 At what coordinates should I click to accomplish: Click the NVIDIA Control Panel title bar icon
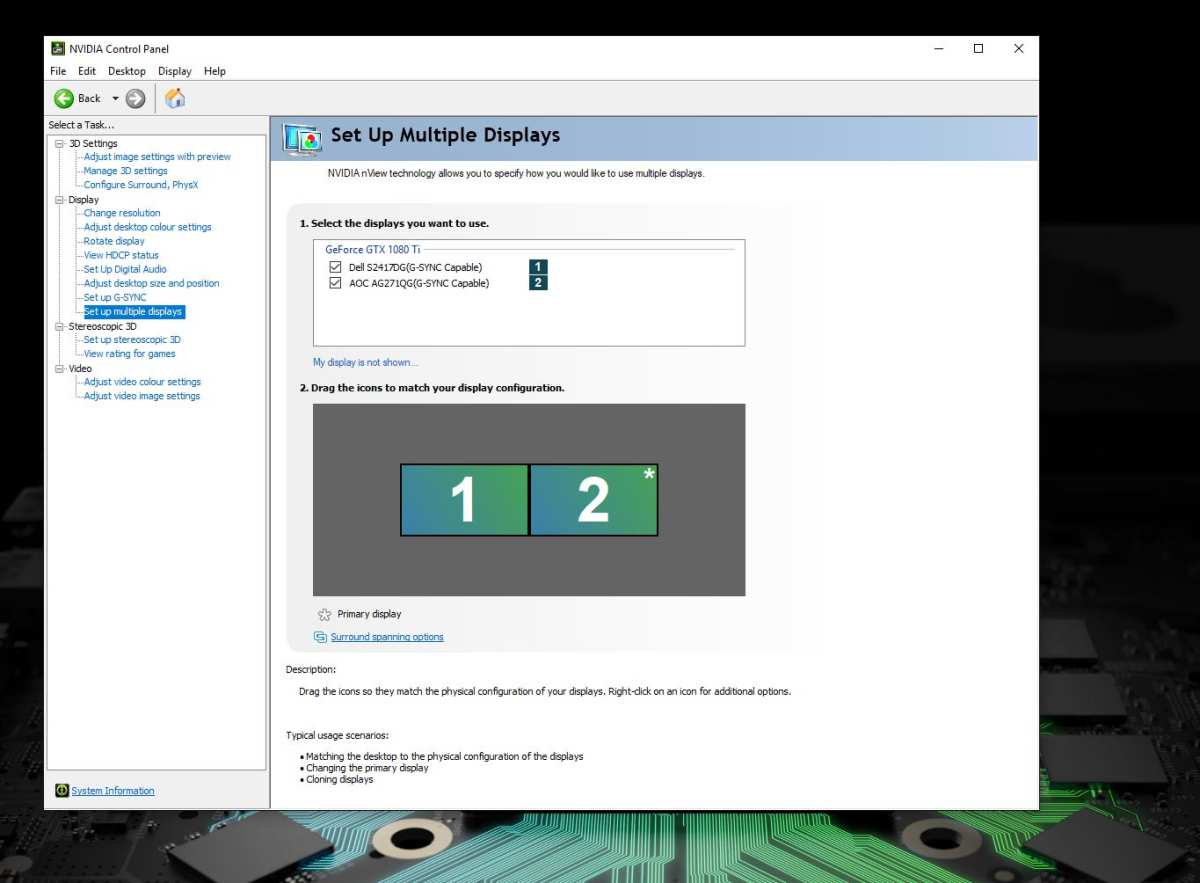pyautogui.click(x=58, y=48)
